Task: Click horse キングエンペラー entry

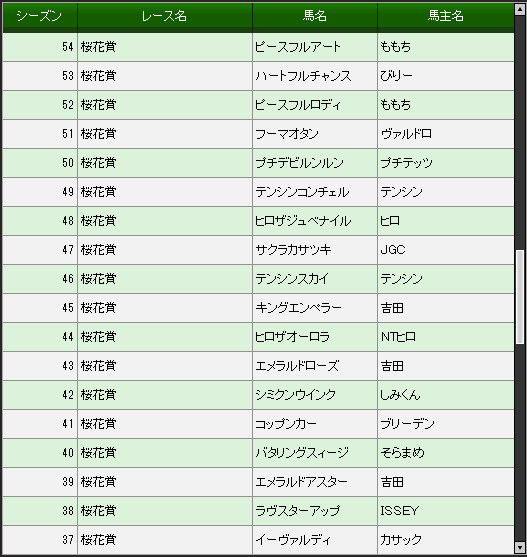Action: [298, 308]
